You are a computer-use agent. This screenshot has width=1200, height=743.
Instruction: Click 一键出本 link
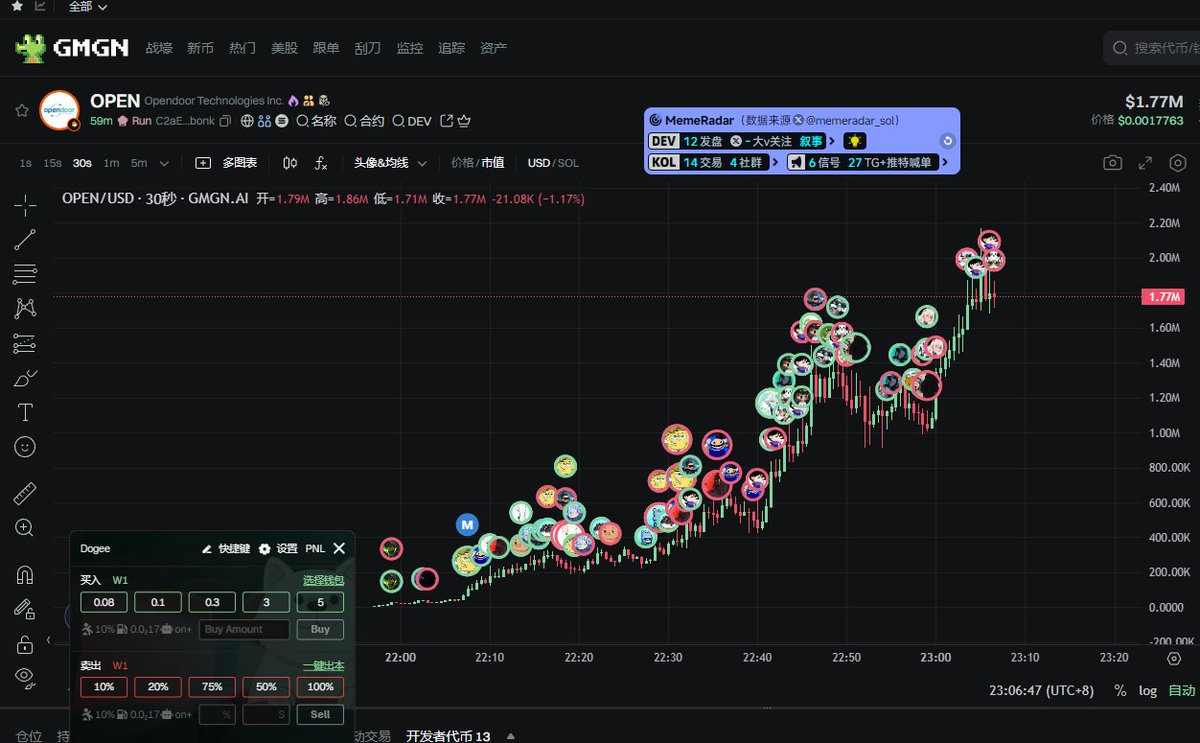pos(324,665)
